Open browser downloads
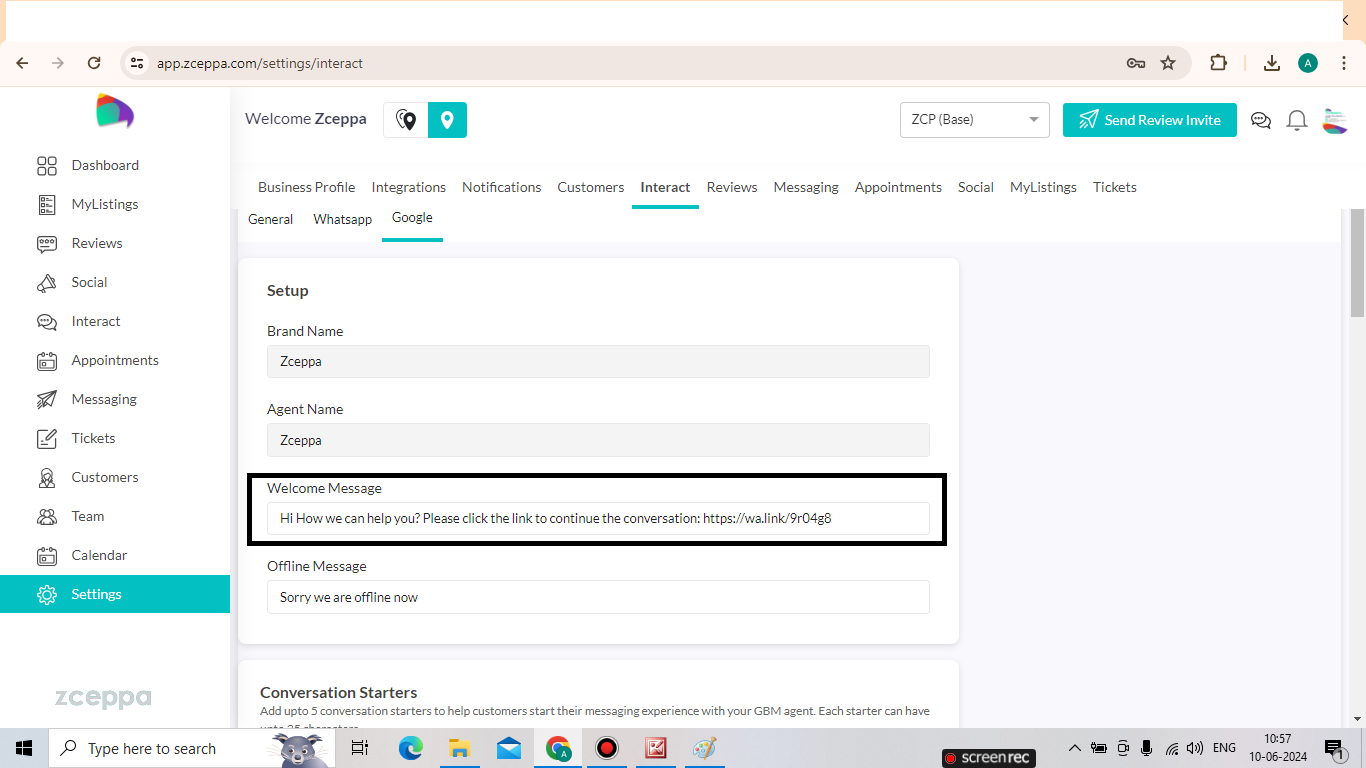 pos(1272,63)
